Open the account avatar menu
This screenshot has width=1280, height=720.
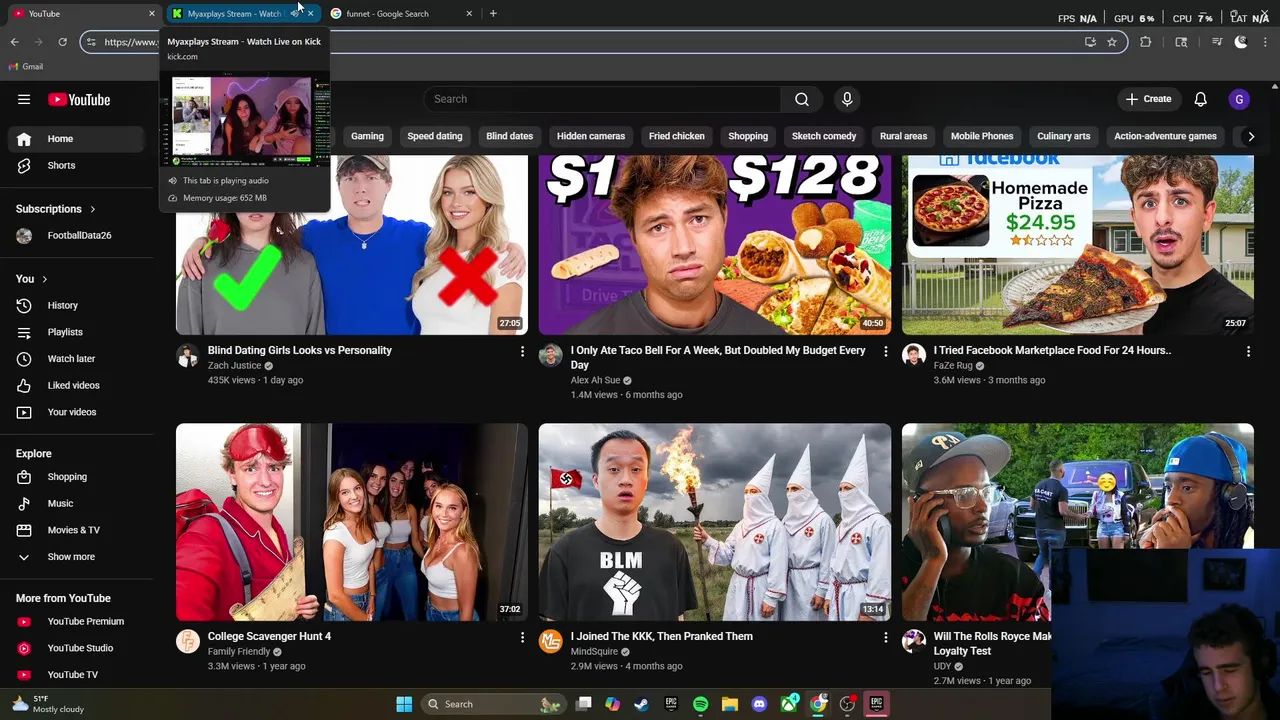pyautogui.click(x=1239, y=99)
